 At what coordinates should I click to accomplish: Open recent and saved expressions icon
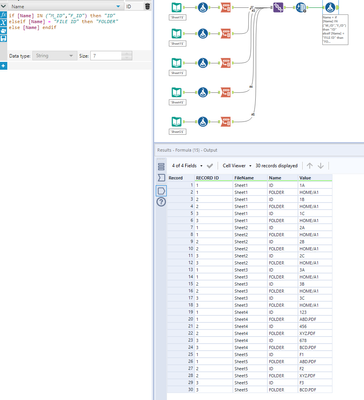3,31
